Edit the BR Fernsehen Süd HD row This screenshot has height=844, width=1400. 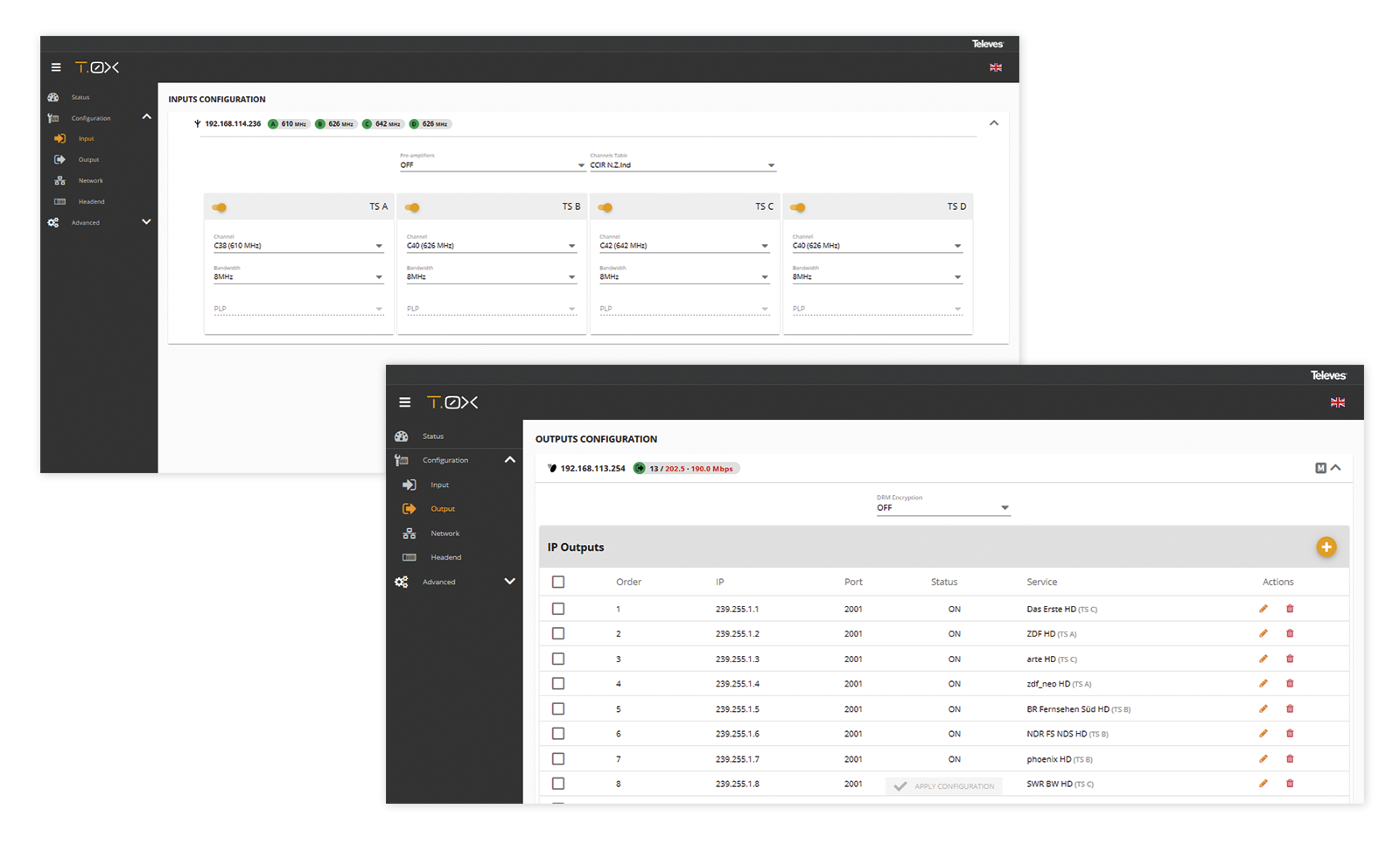[1263, 708]
